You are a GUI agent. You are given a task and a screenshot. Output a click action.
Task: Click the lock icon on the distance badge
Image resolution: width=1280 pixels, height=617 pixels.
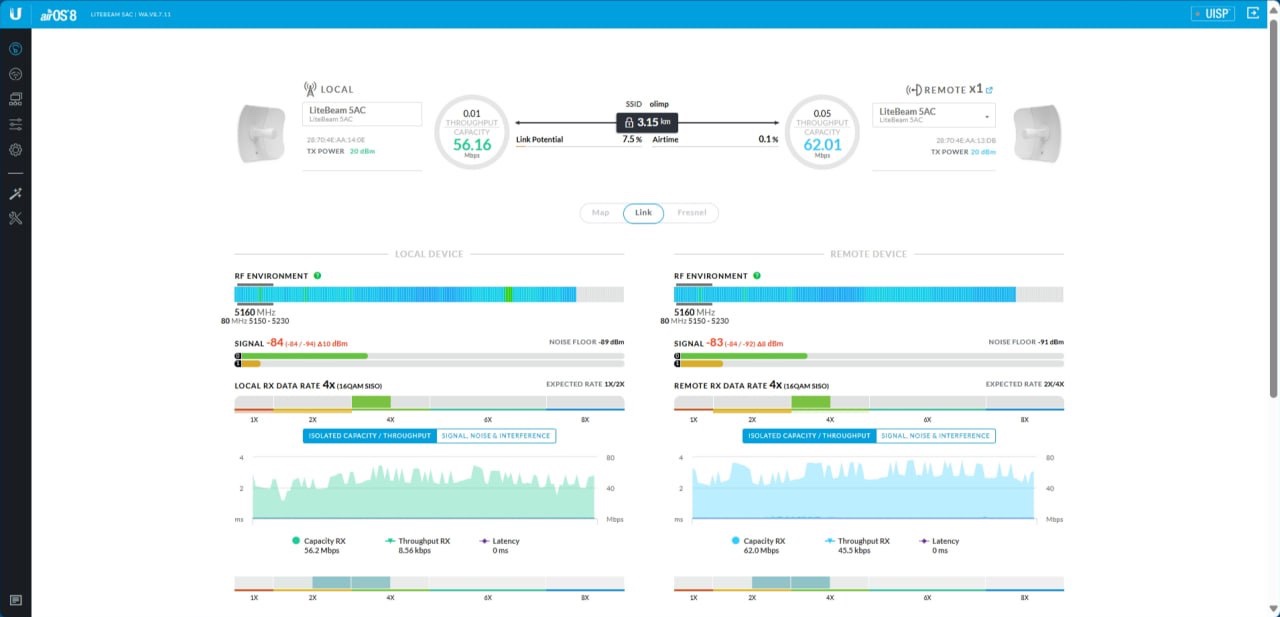(629, 122)
